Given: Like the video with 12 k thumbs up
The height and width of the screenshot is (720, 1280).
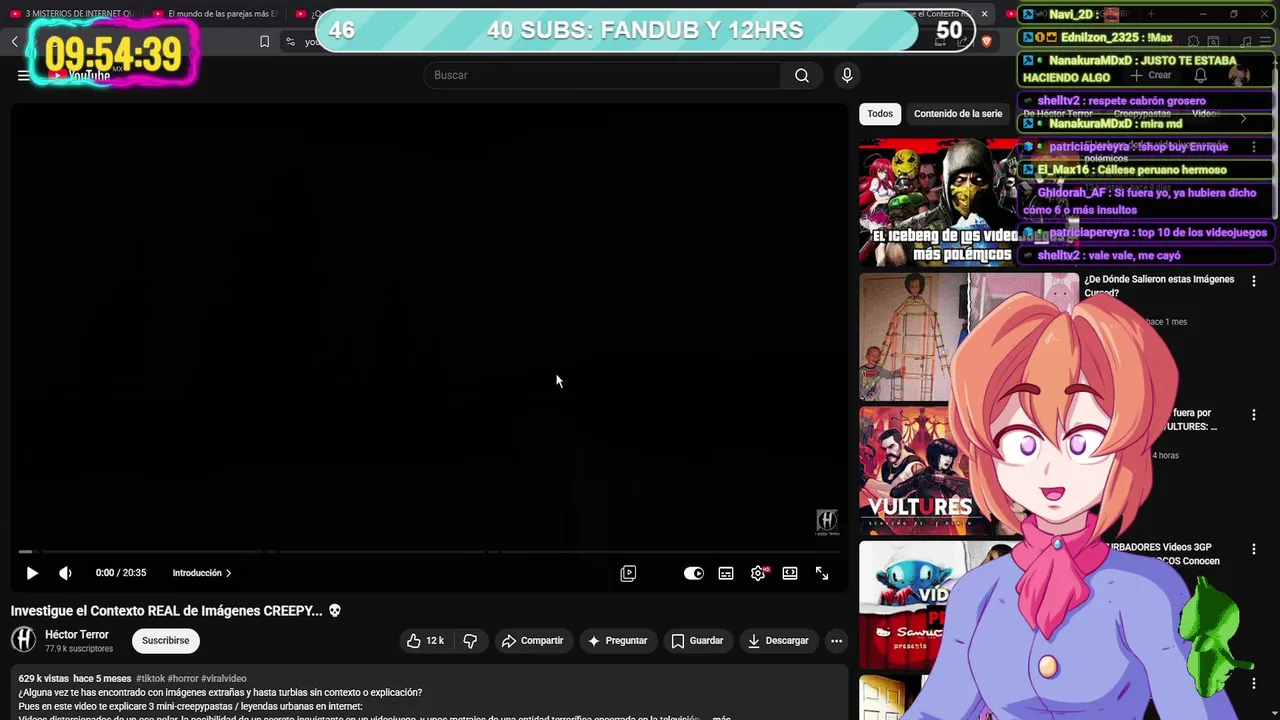Looking at the screenshot, I should [425, 641].
